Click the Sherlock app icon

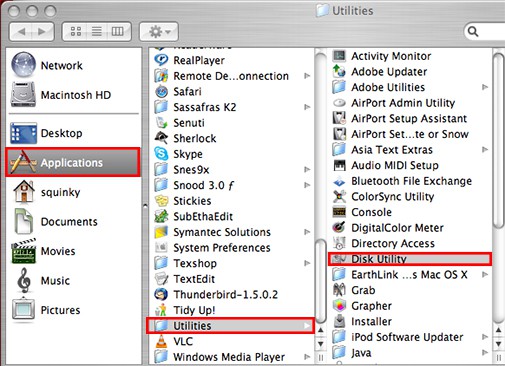coord(161,138)
